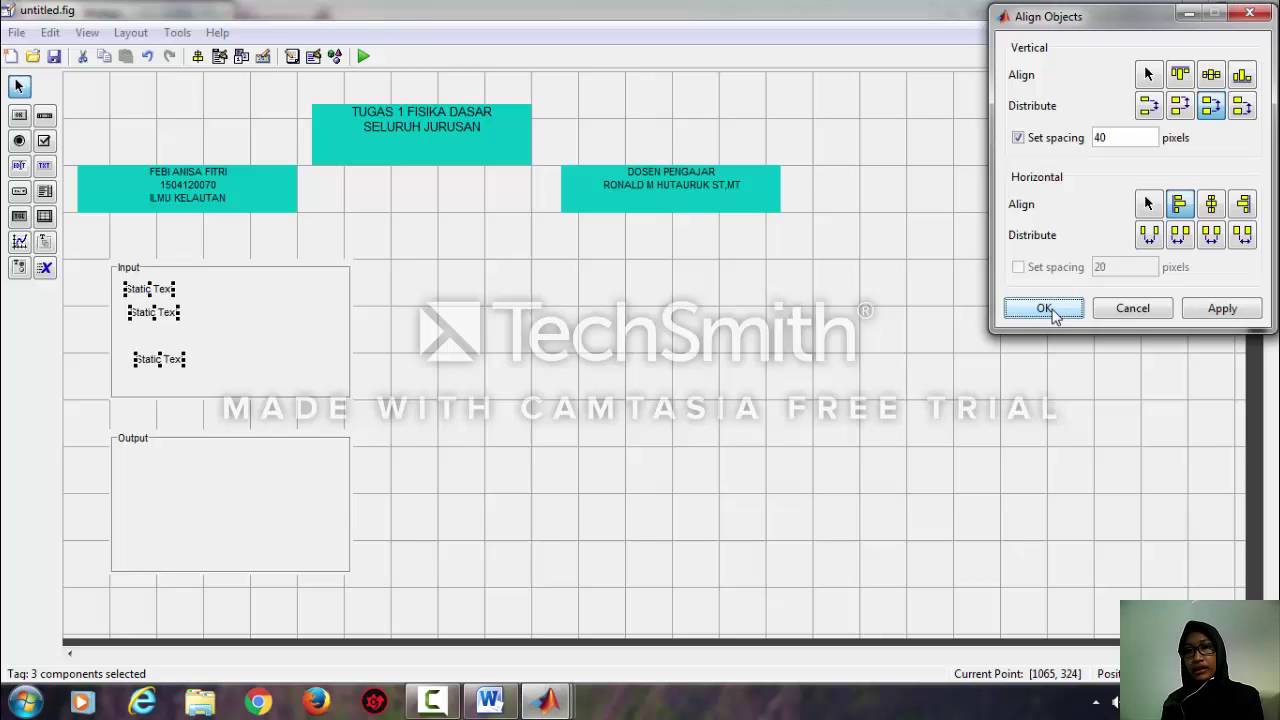Choose the Push Button component in the palette
1280x720 pixels.
(x=19, y=116)
